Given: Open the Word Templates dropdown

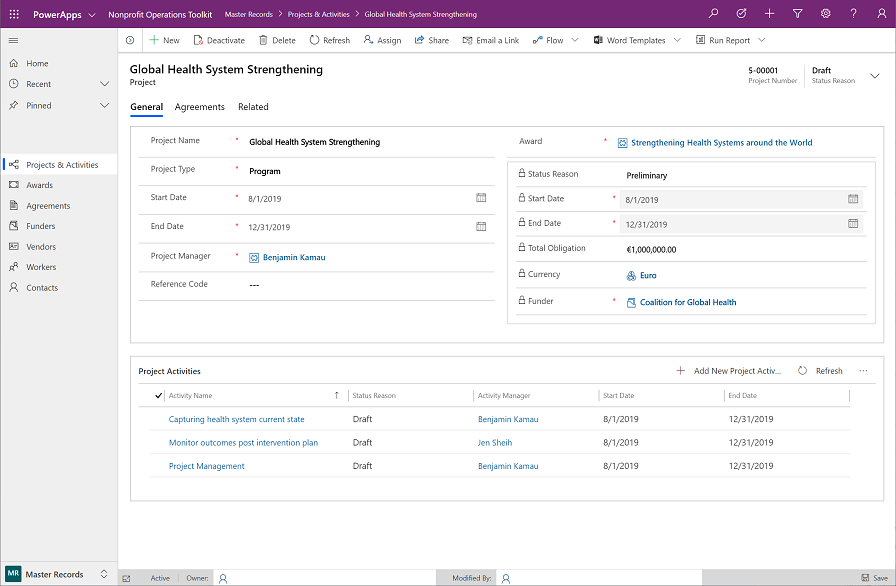Looking at the screenshot, I should [677, 40].
